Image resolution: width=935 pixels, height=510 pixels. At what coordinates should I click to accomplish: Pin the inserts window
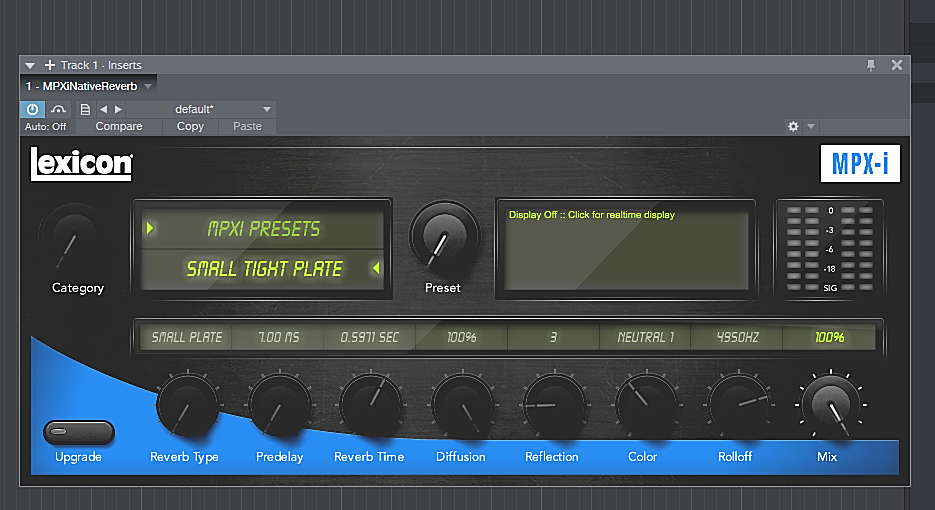coord(871,65)
